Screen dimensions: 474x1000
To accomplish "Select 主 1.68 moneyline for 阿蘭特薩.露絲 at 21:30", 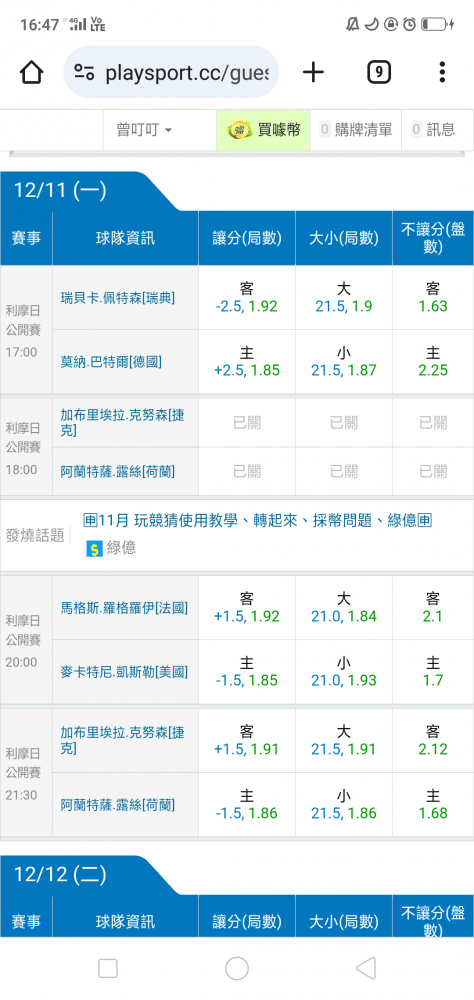I will pos(433,805).
